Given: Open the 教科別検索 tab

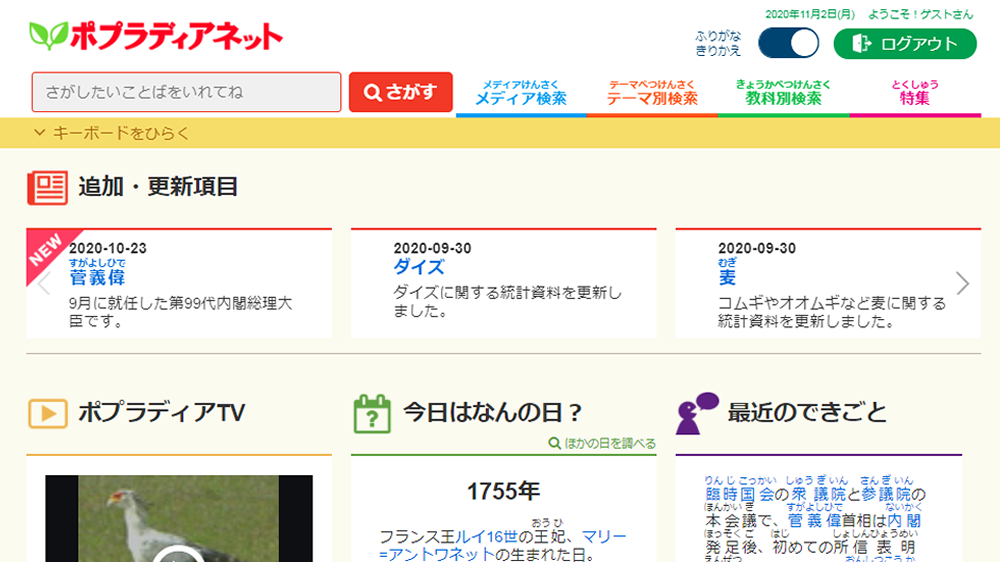Looking at the screenshot, I should (x=783, y=94).
